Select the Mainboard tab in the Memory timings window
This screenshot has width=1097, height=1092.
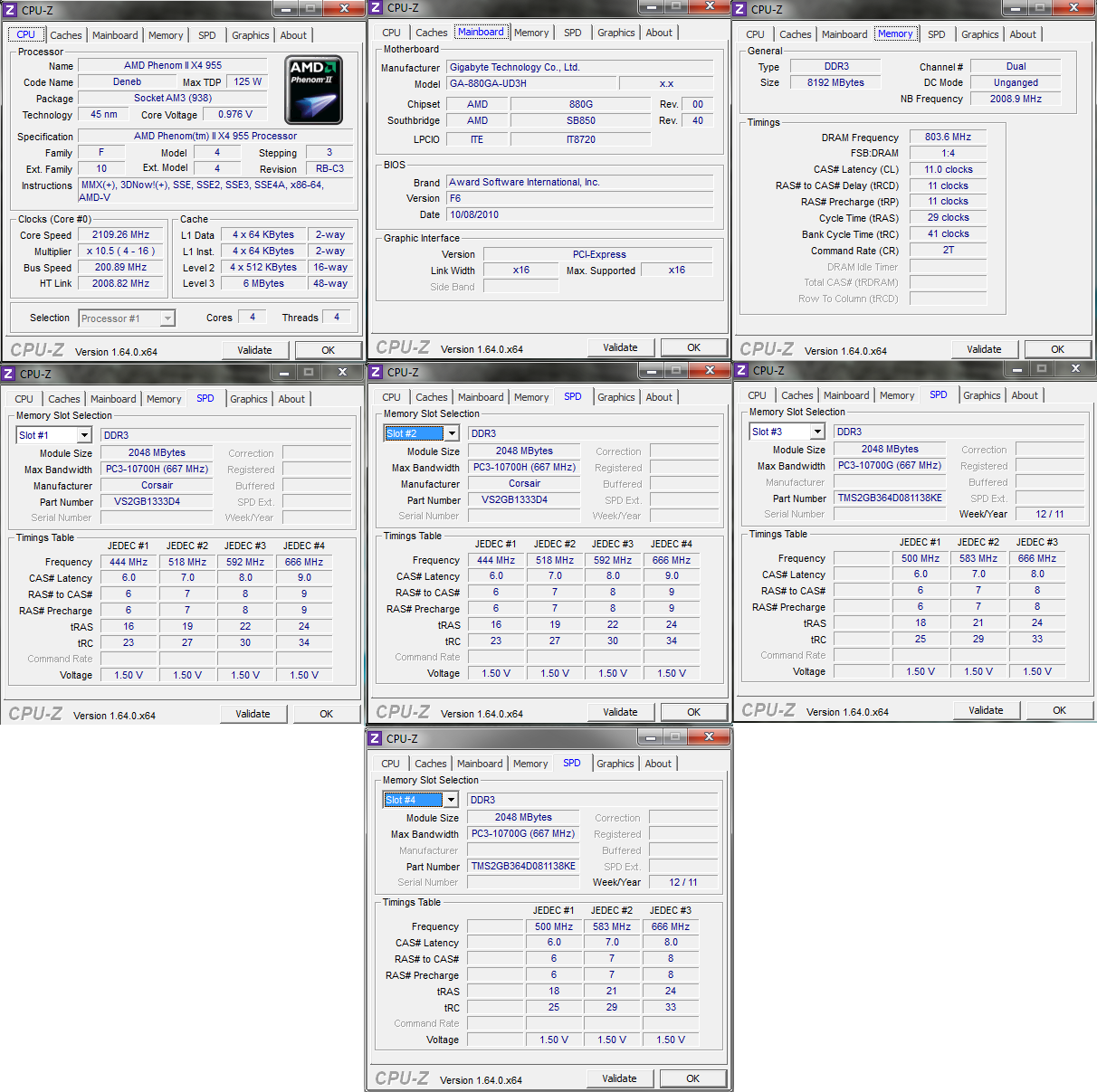pos(844,34)
